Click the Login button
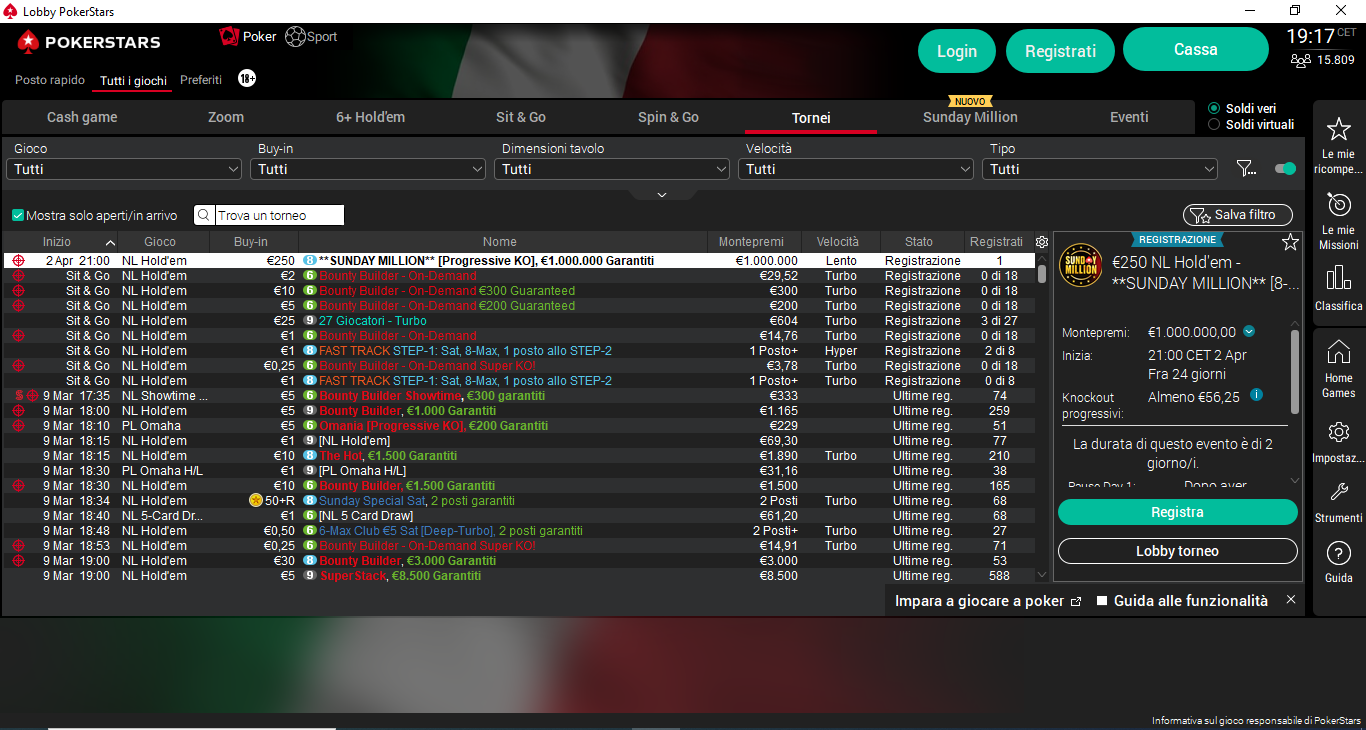 957,51
